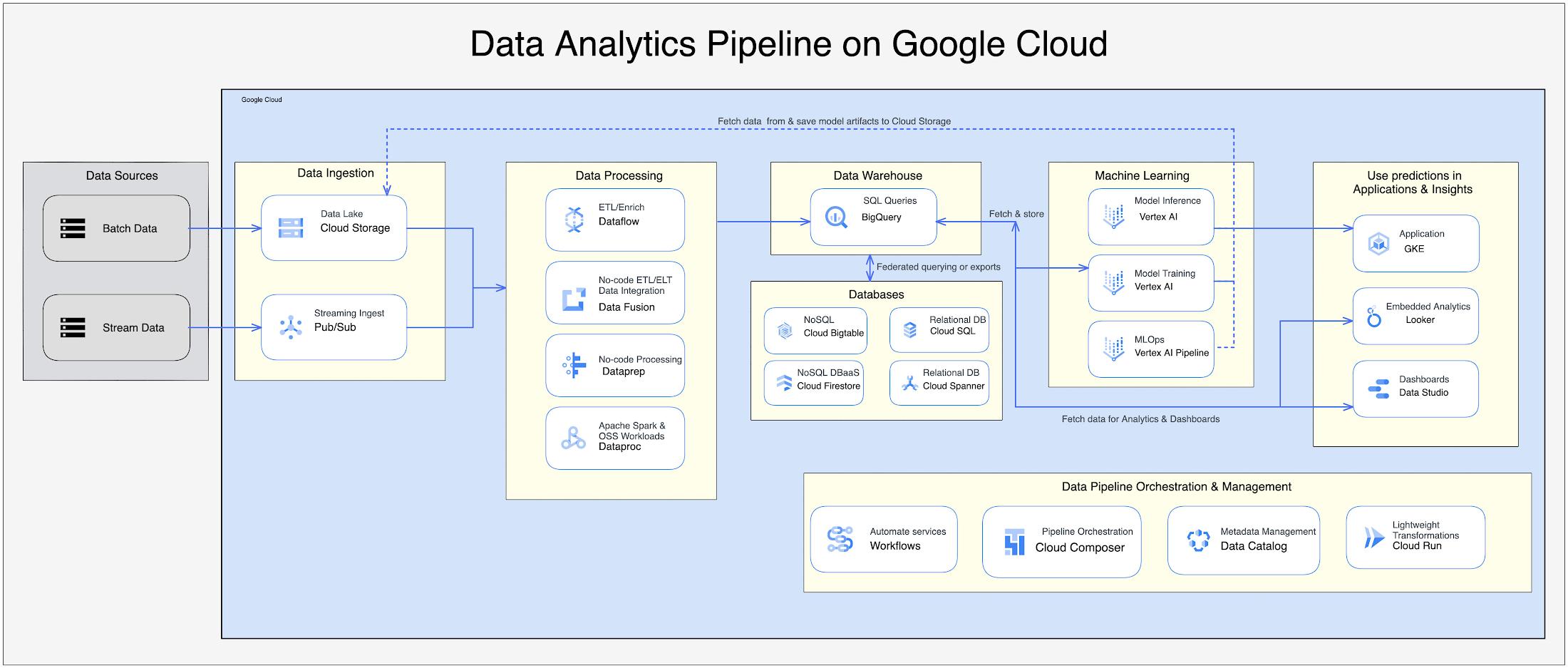This screenshot has height=668, width=1568.
Task: Click the Batch Data server icon
Action: tap(73, 228)
